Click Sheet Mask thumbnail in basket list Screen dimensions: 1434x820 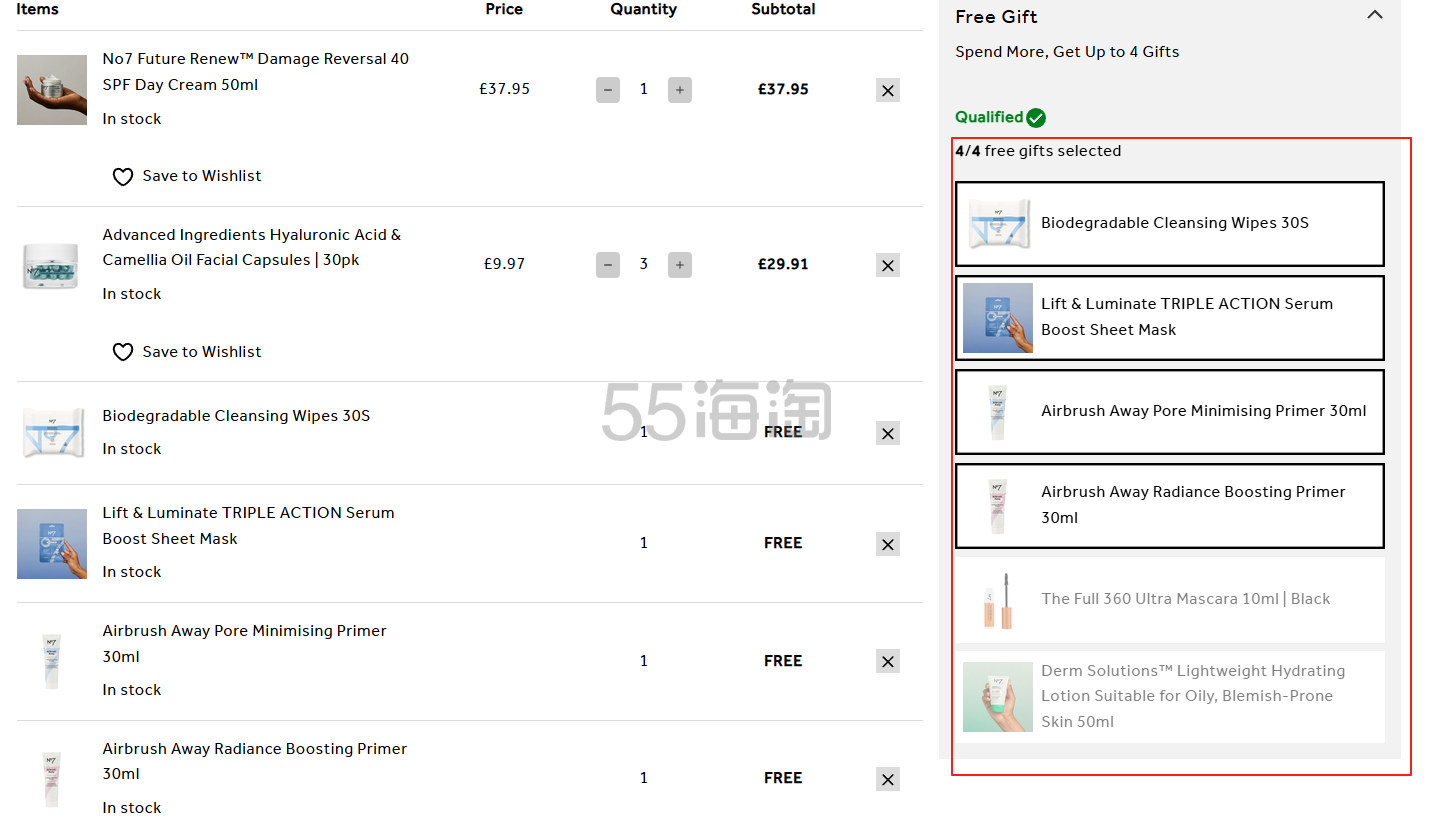pyautogui.click(x=52, y=544)
